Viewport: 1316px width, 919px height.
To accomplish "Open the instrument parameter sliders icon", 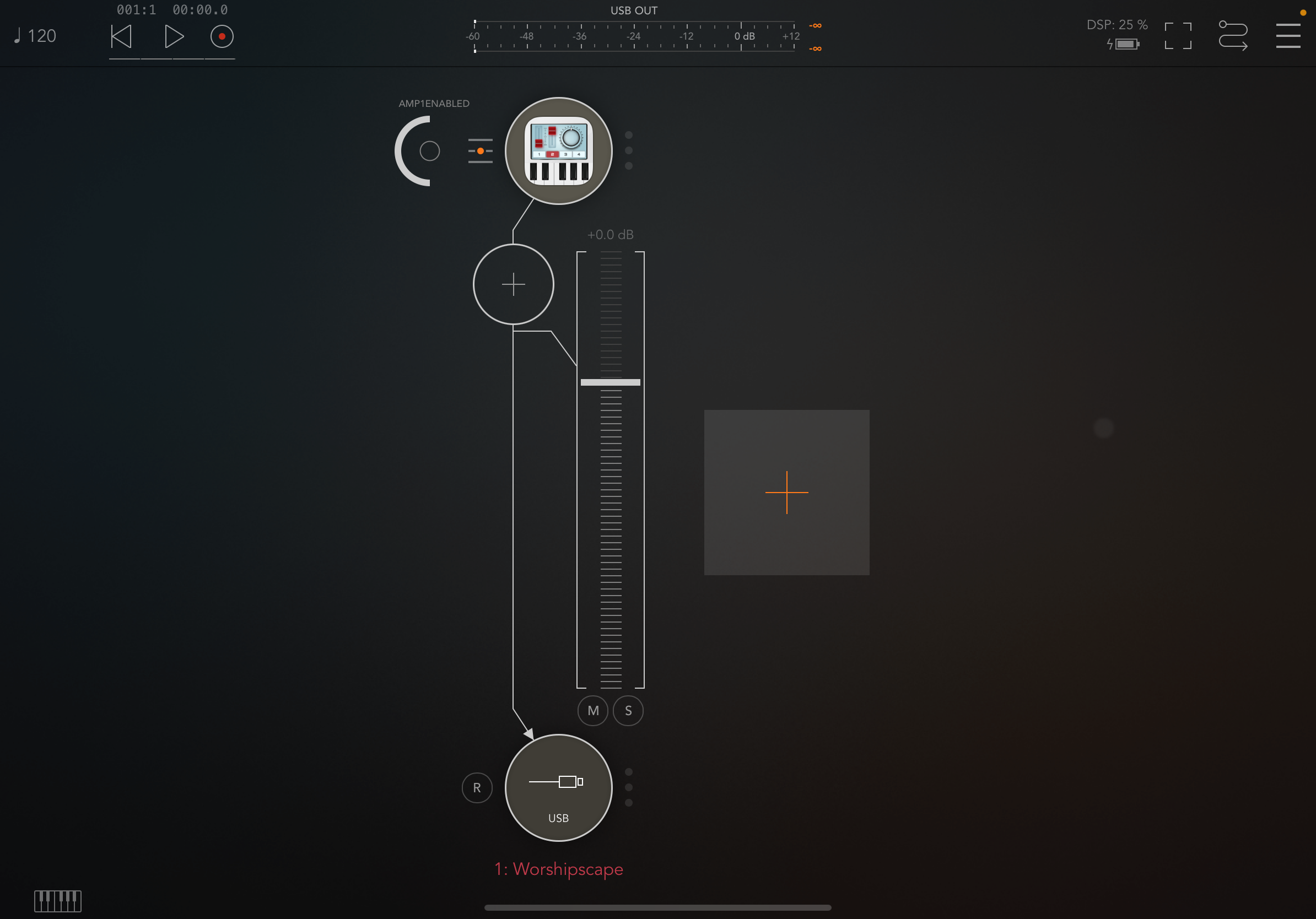I will [x=481, y=152].
